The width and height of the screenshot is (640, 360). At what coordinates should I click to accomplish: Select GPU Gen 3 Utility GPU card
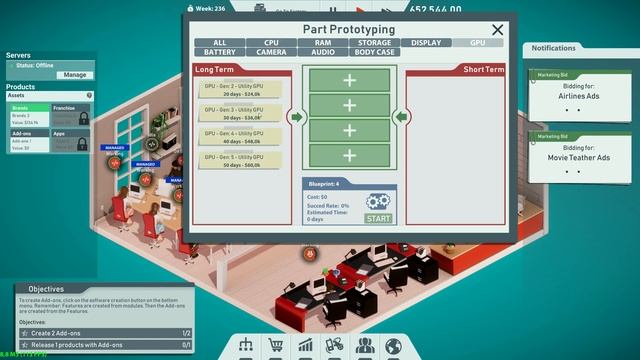click(240, 113)
